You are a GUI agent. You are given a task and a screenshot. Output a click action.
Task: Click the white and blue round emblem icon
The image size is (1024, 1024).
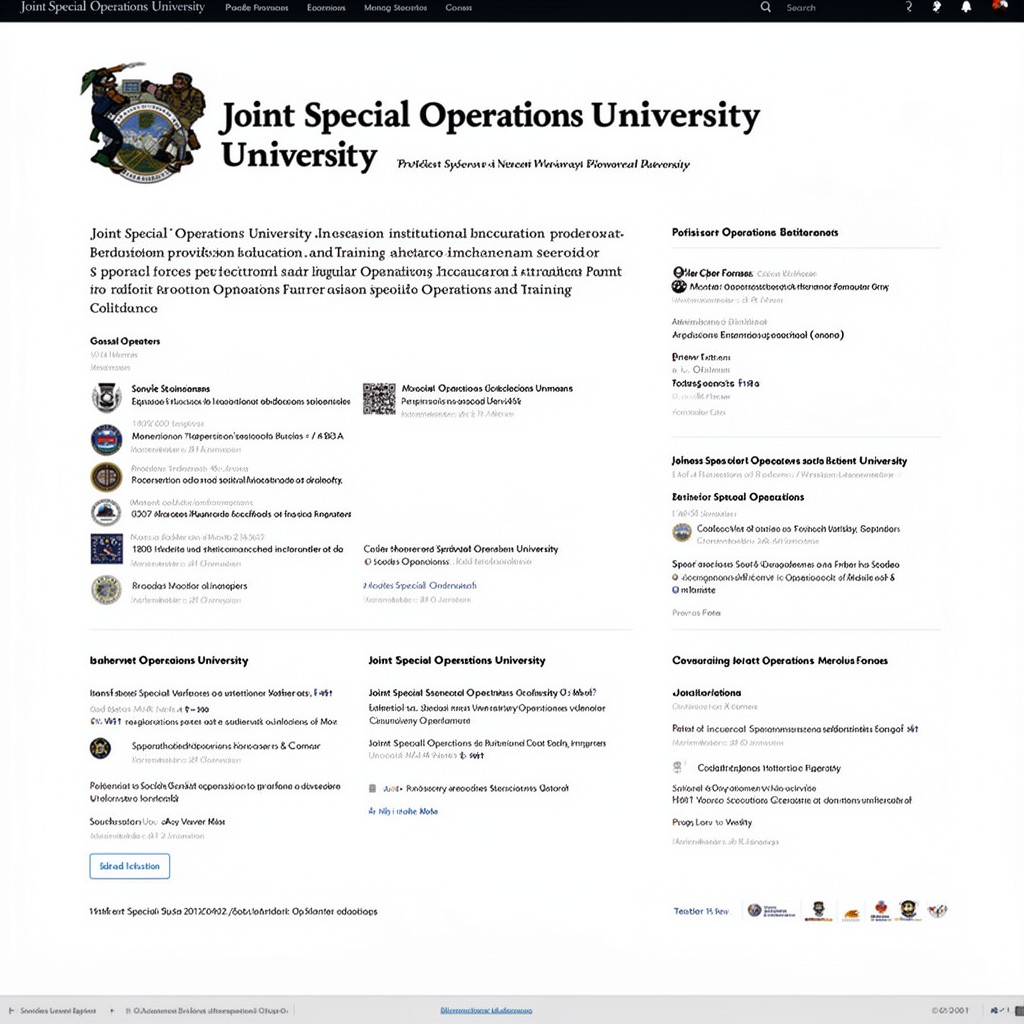pos(106,512)
